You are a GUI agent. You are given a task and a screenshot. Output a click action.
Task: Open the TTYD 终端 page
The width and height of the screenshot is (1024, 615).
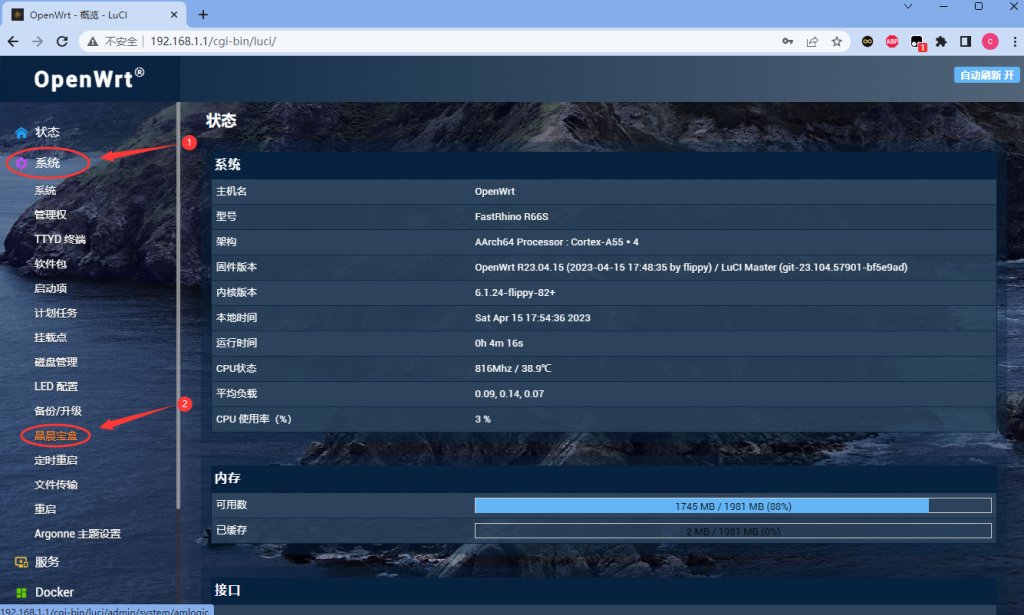tap(60, 240)
